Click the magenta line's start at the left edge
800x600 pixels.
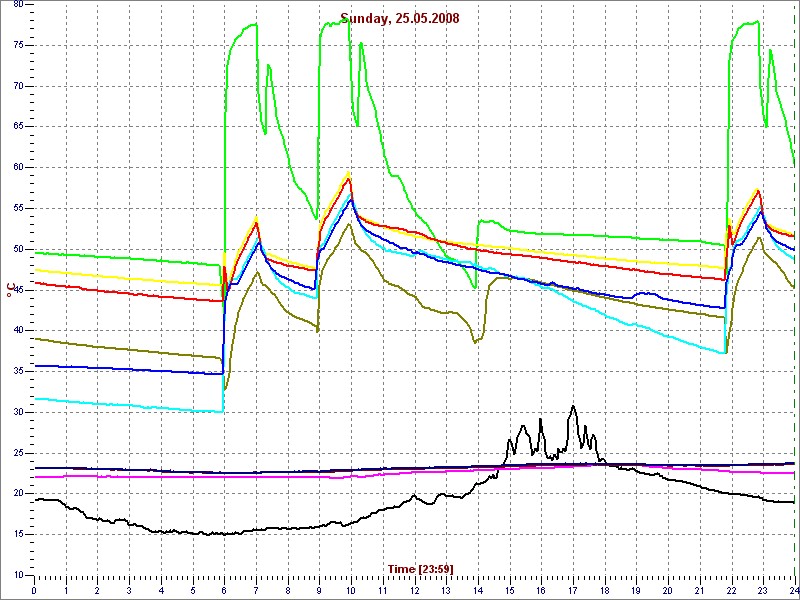click(36, 477)
